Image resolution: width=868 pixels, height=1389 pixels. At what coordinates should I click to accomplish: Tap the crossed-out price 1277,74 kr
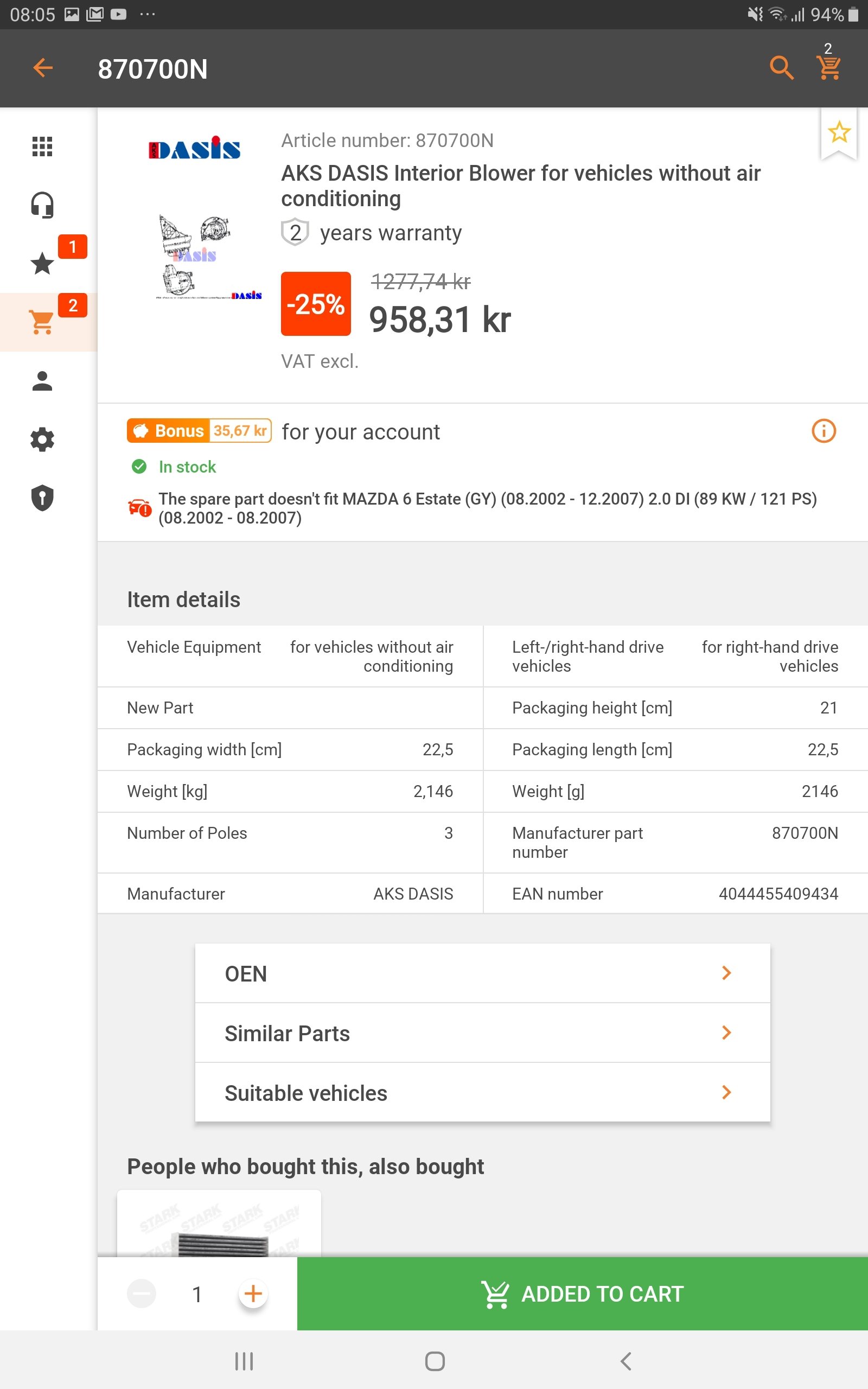click(421, 281)
